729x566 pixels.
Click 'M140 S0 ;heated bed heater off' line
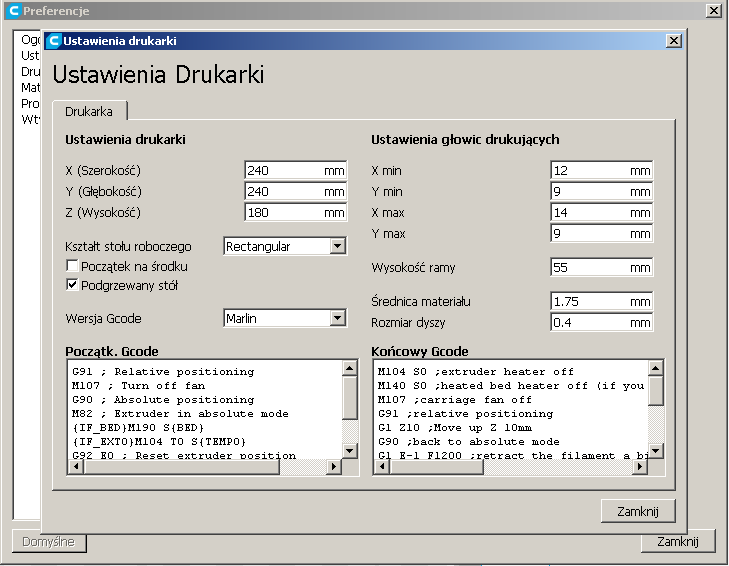pos(511,386)
